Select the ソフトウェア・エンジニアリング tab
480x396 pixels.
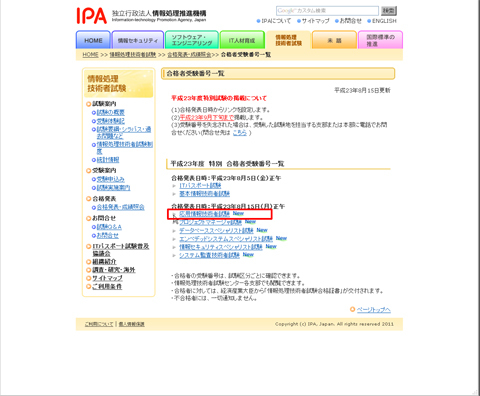[x=192, y=40]
